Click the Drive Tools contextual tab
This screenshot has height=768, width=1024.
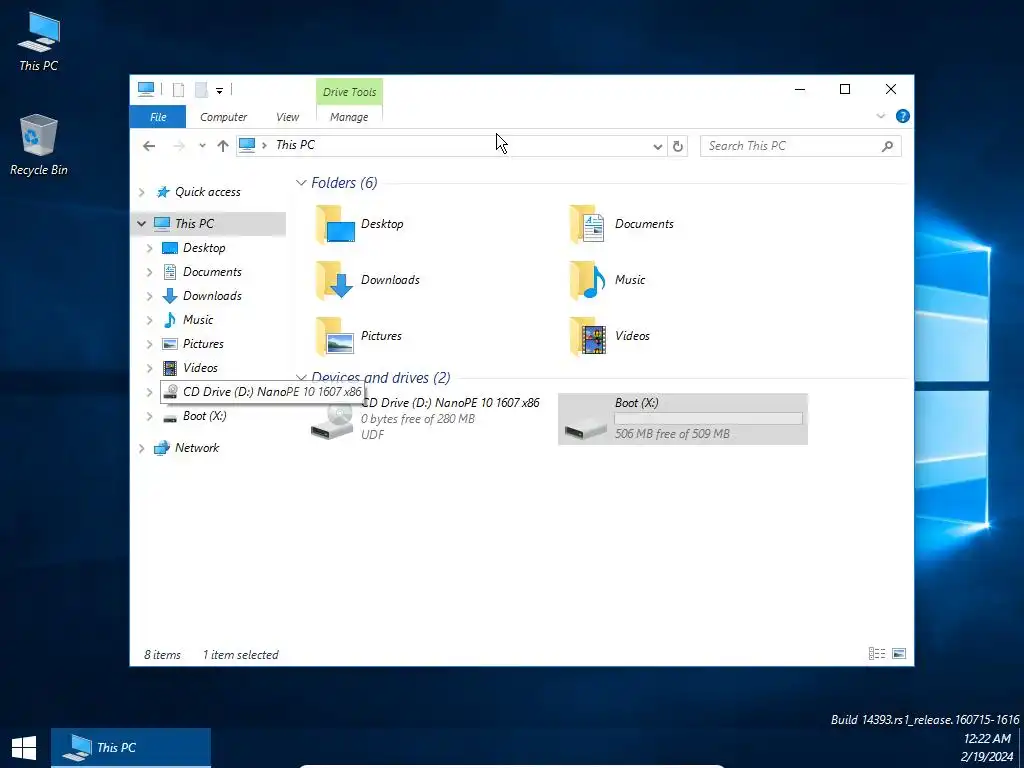click(x=349, y=92)
